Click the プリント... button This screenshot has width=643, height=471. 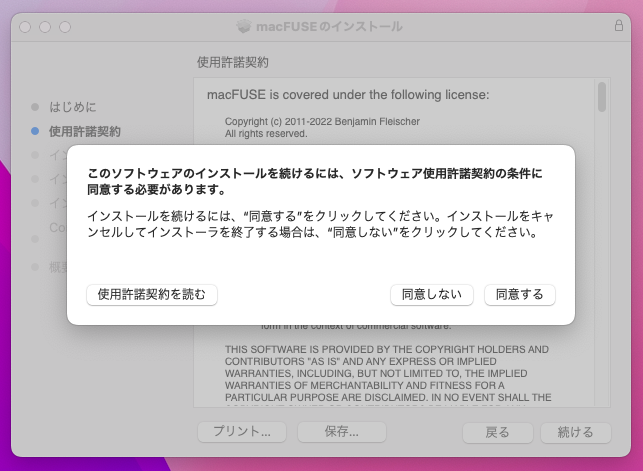click(x=241, y=432)
